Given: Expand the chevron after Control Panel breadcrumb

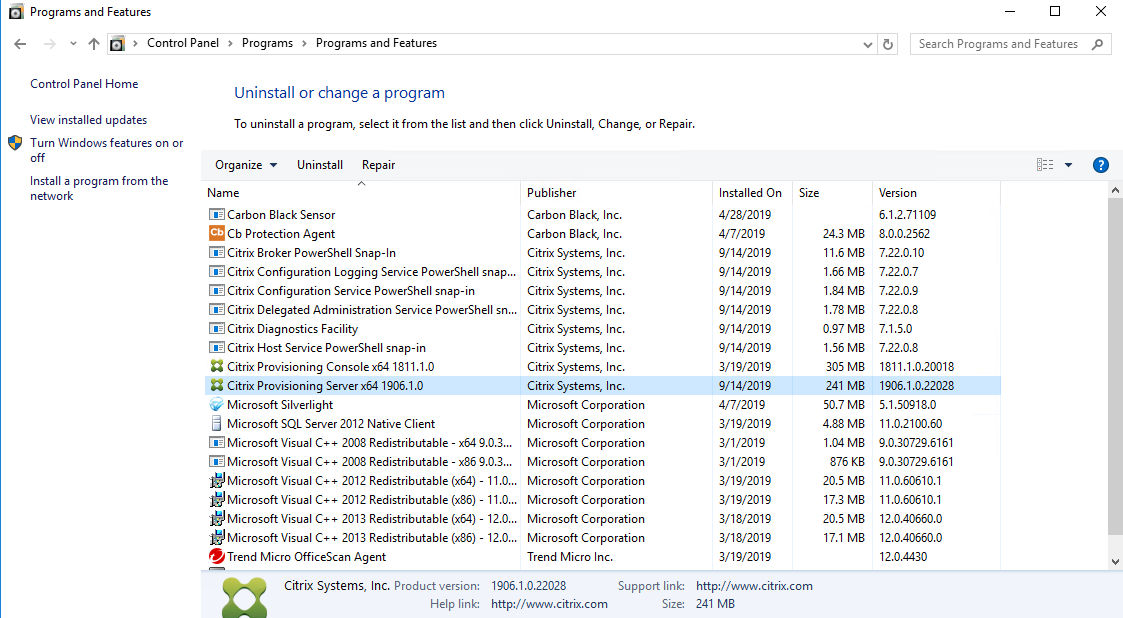Looking at the screenshot, I should coord(230,44).
